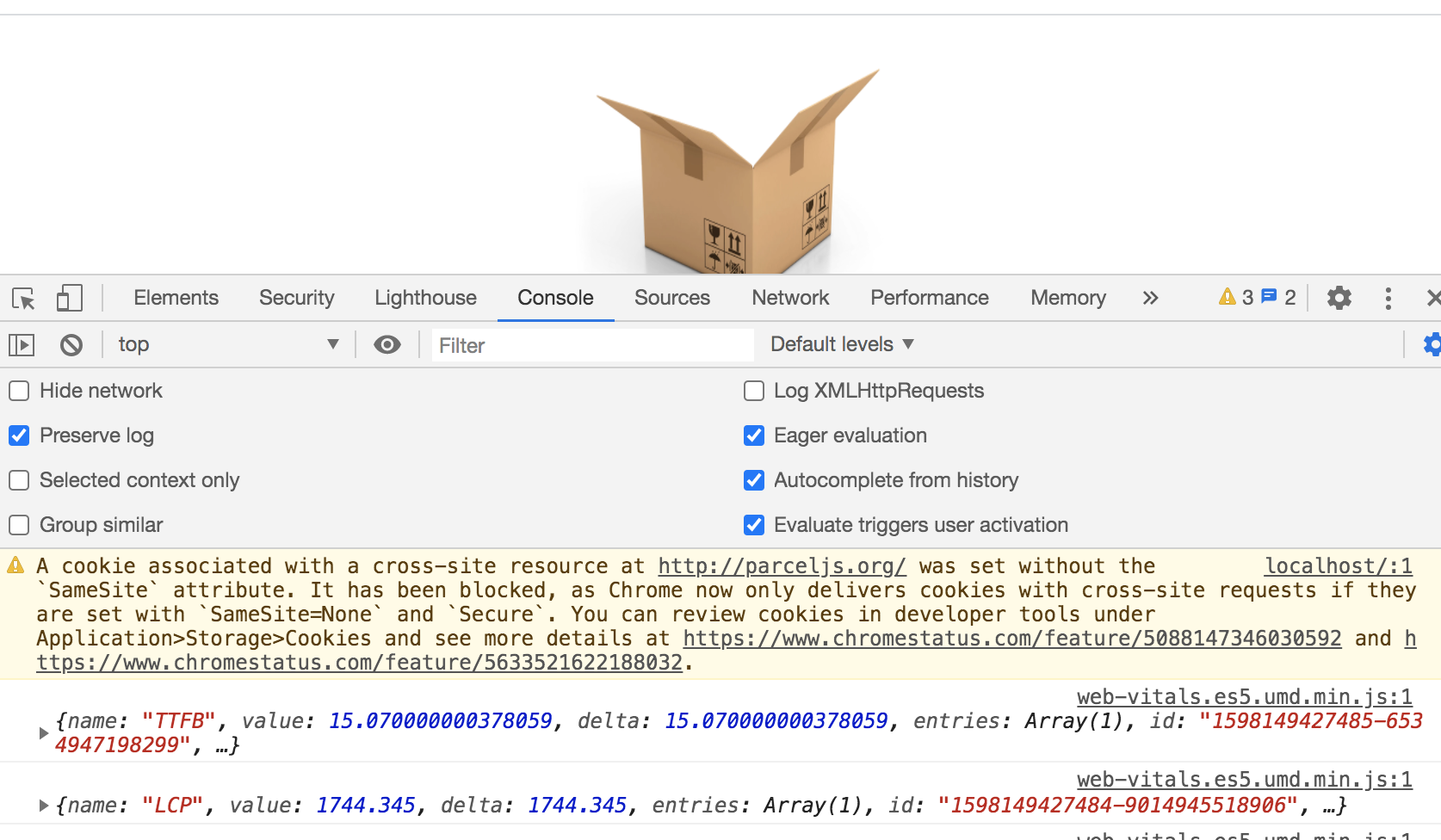Open chromestatus feature 5633521622188032 link
Image resolution: width=1441 pixels, height=840 pixels.
[x=360, y=663]
